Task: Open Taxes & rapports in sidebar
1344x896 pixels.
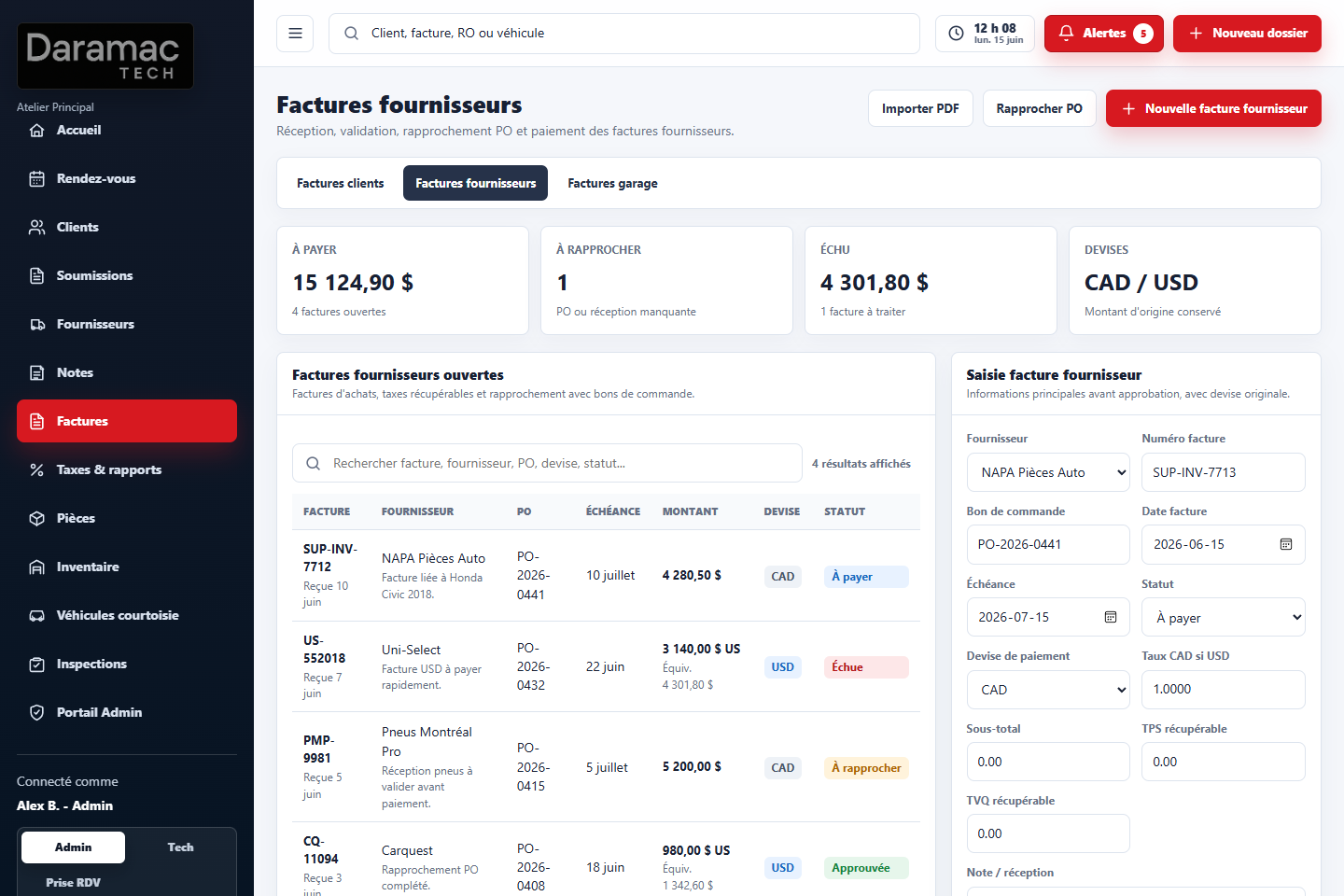Action: point(127,470)
